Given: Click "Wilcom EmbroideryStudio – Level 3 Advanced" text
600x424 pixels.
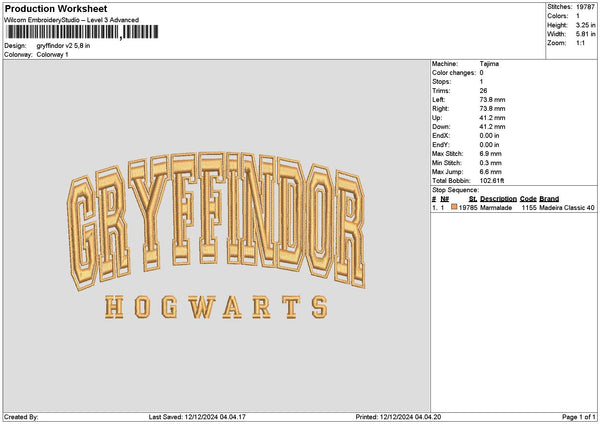Looking at the screenshot, I should pyautogui.click(x=72, y=20).
